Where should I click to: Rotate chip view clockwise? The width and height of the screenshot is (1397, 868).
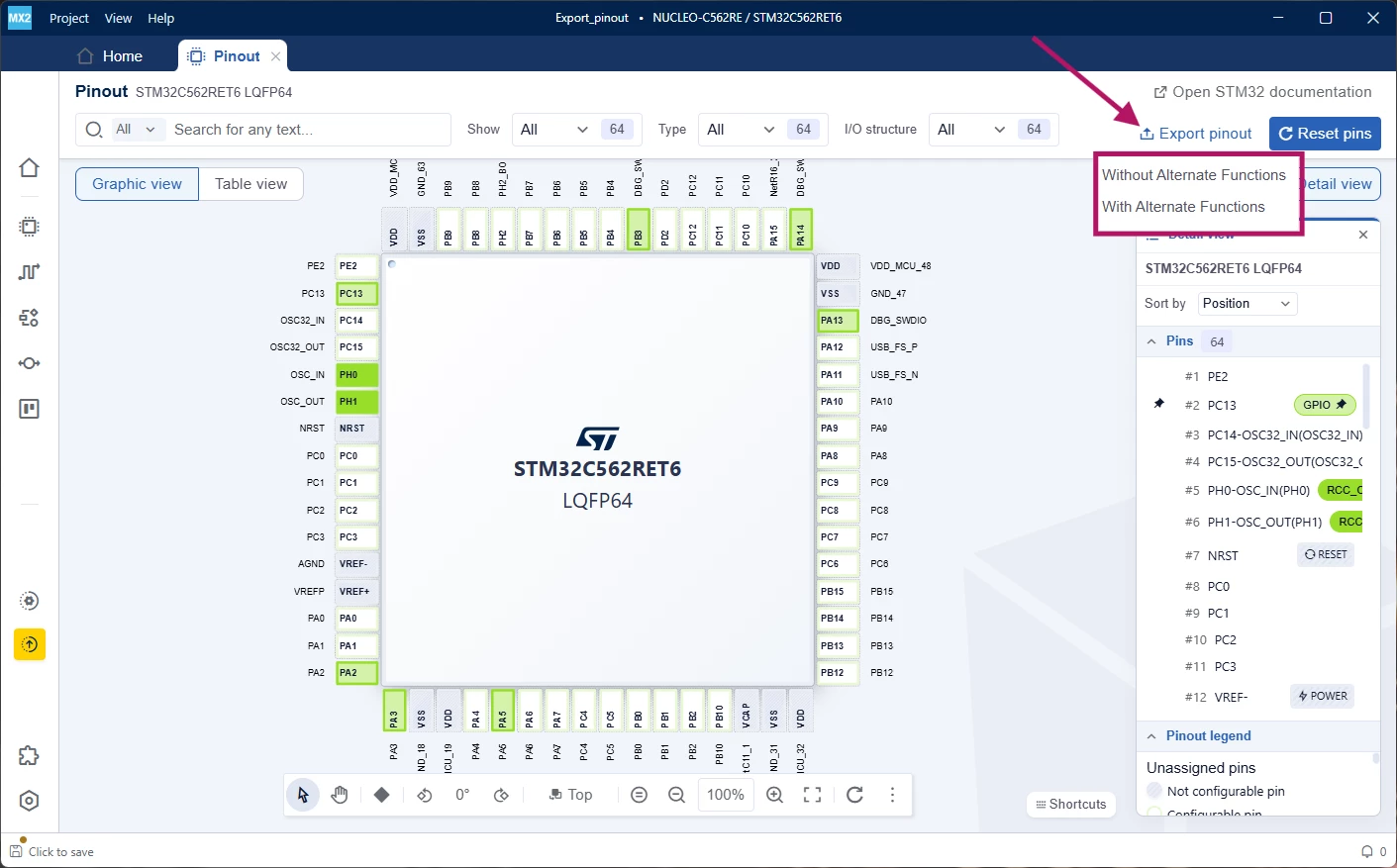(501, 795)
